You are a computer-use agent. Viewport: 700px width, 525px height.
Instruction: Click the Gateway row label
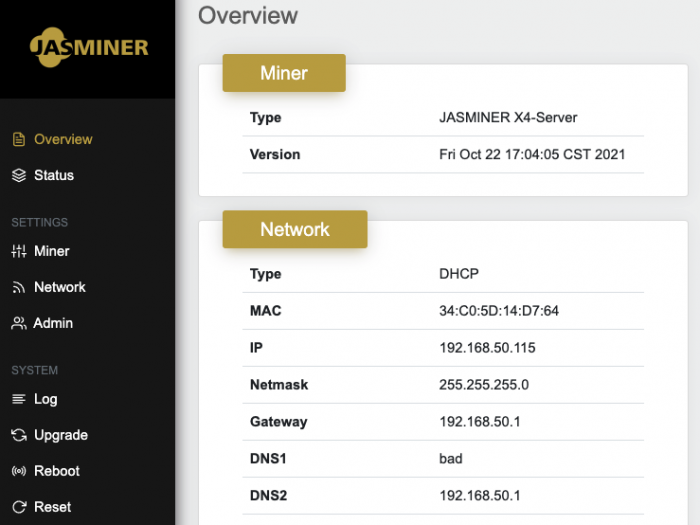[x=279, y=422]
